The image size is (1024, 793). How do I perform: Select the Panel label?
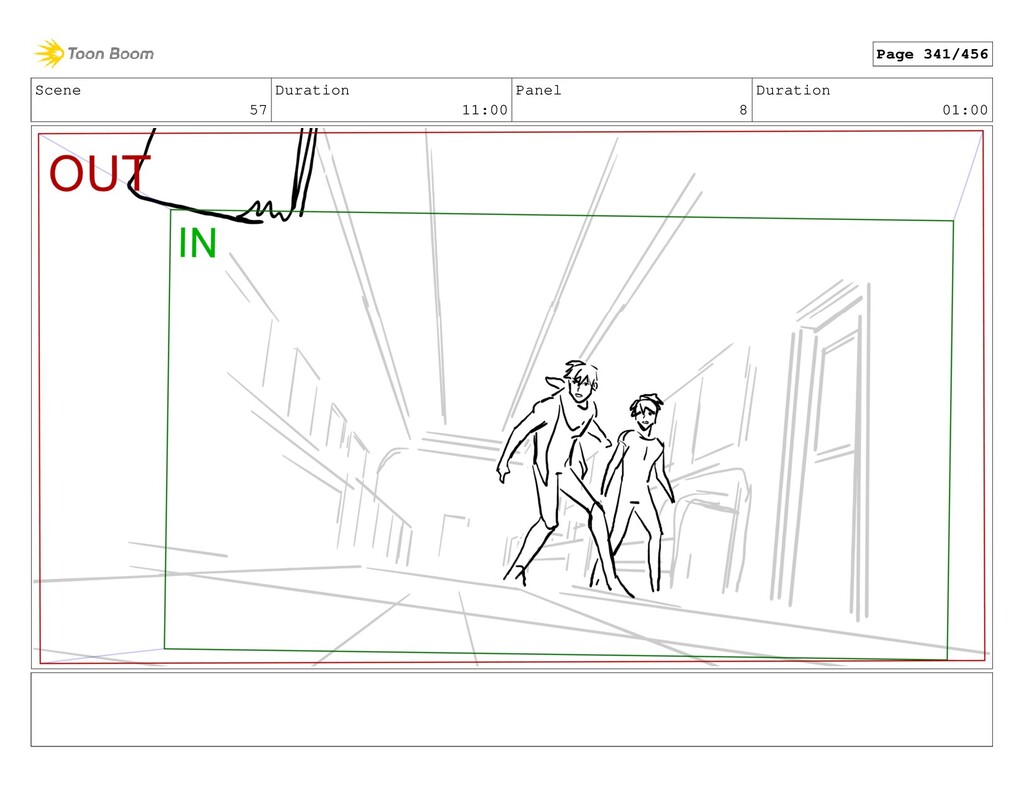[538, 90]
